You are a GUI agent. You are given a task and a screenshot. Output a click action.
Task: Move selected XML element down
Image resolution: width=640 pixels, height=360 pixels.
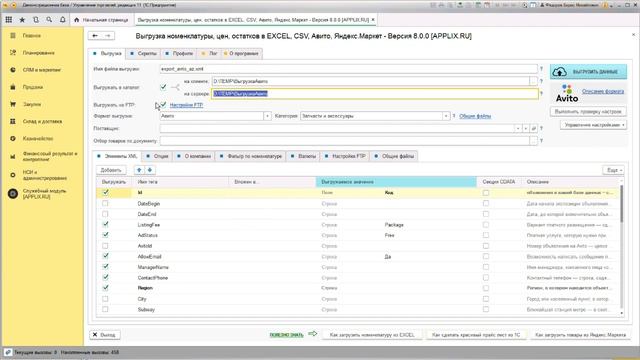coord(150,170)
